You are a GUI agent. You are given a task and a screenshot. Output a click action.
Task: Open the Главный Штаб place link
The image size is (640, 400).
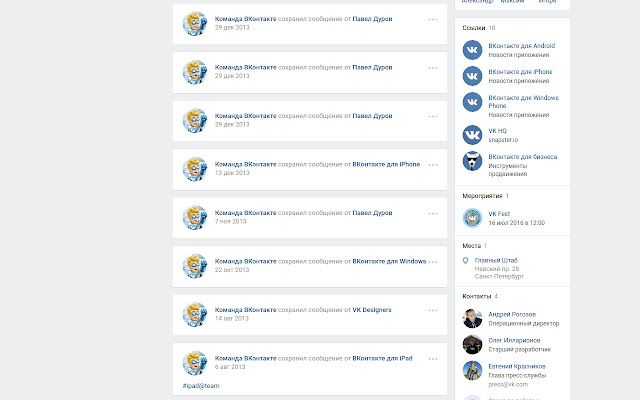[x=496, y=260]
